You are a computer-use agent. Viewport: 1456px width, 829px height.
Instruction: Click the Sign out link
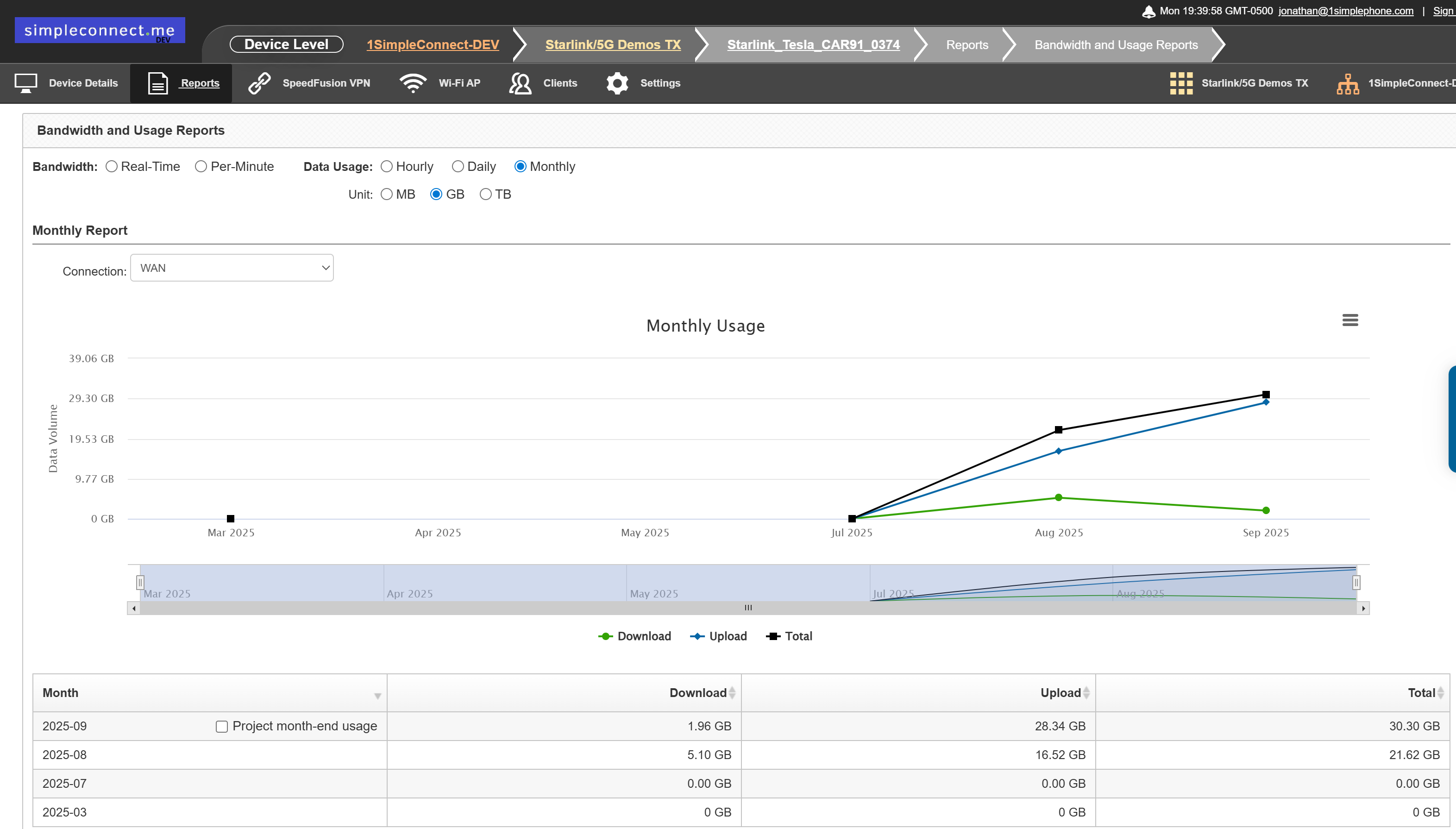click(1444, 11)
